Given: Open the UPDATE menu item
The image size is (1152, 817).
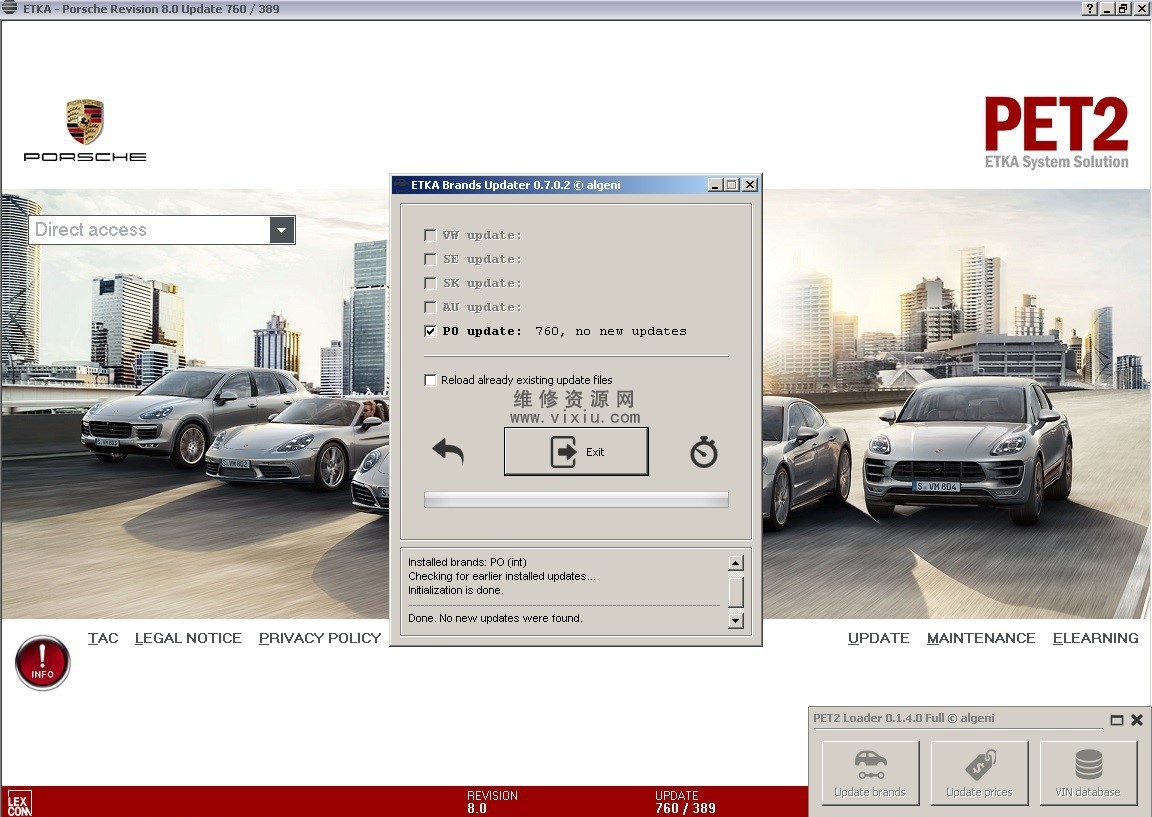Looking at the screenshot, I should click(x=878, y=638).
